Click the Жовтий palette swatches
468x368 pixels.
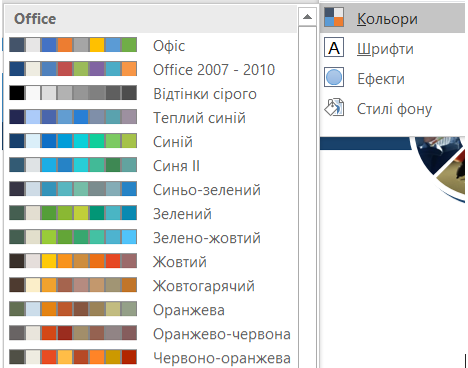73,261
